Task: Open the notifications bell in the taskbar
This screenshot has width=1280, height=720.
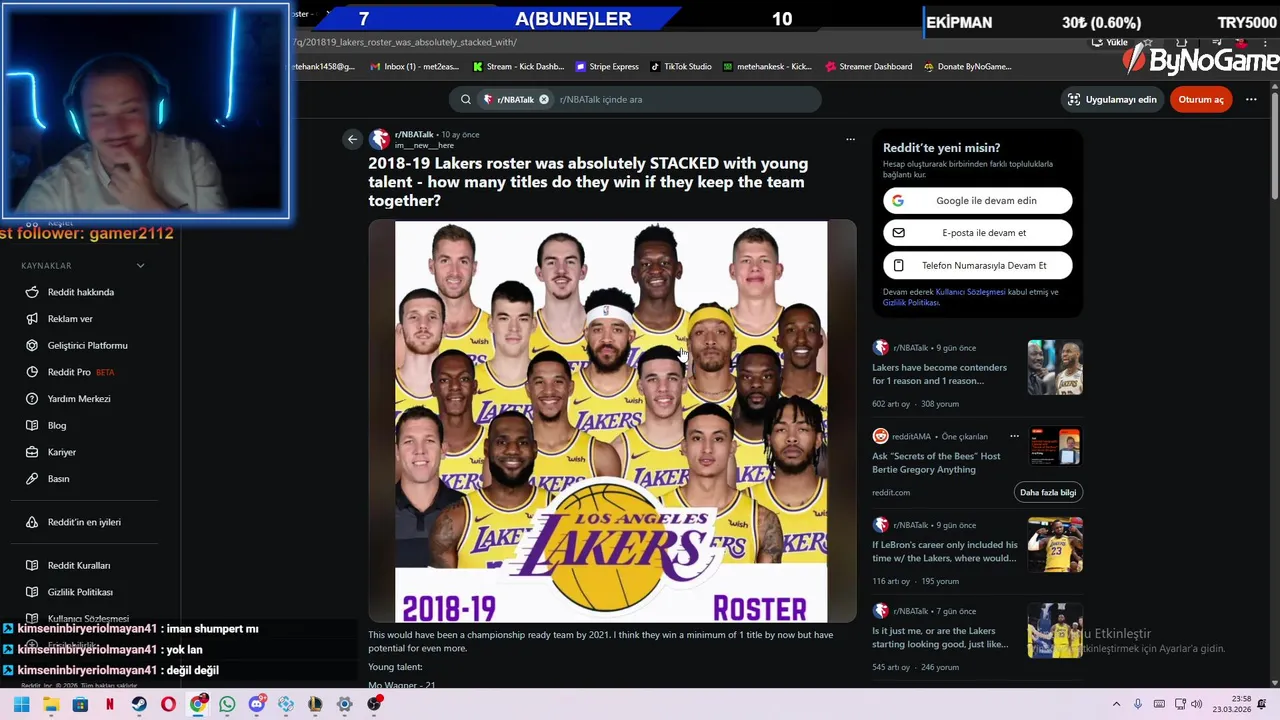Action: tap(1262, 704)
